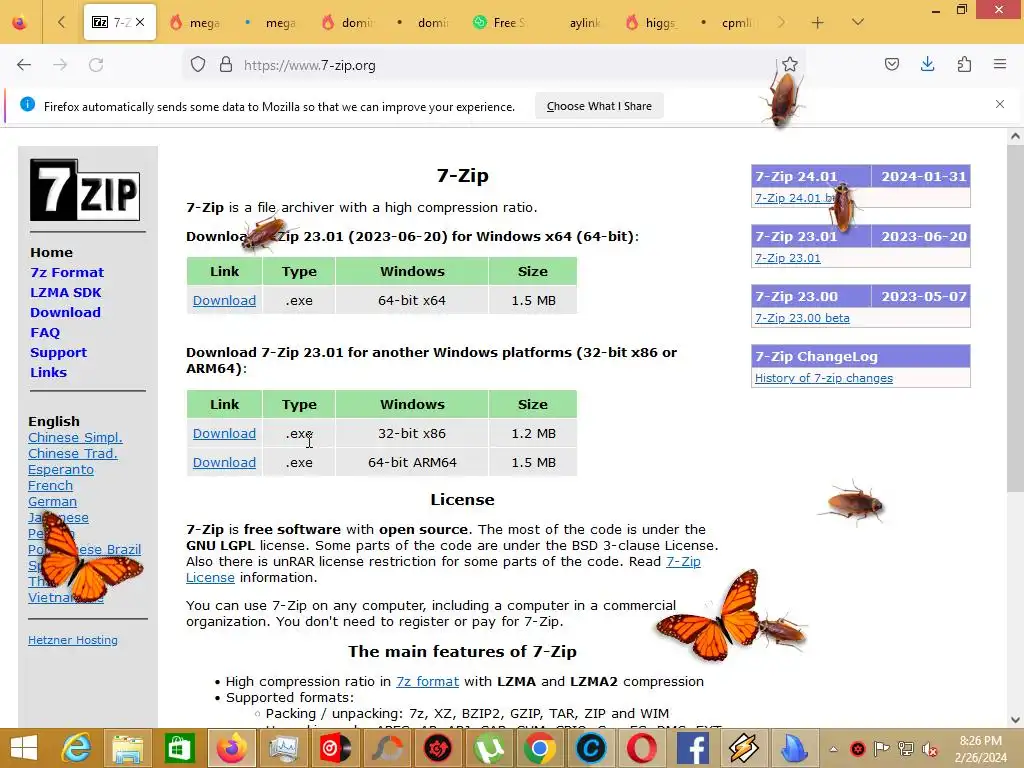Screen dimensions: 1024x768
Task: Click the 7-Zip logo image
Action: pos(85,190)
